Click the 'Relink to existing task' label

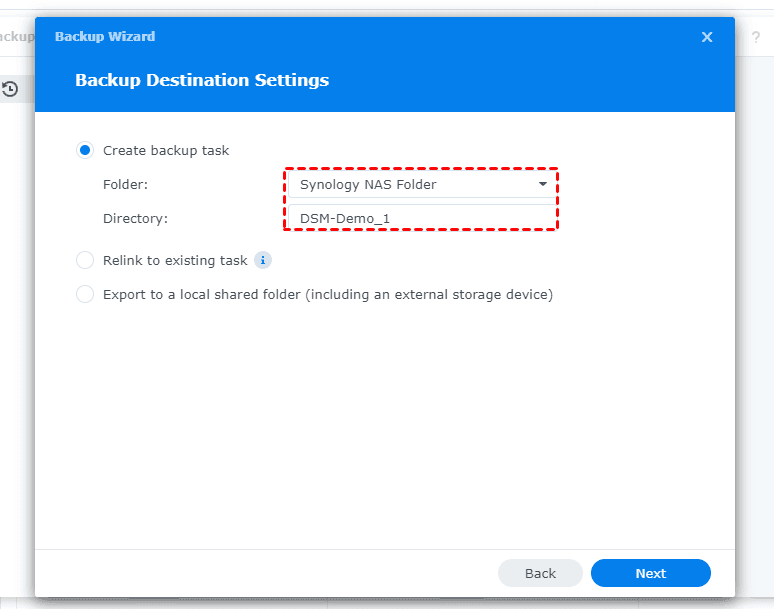coord(175,260)
